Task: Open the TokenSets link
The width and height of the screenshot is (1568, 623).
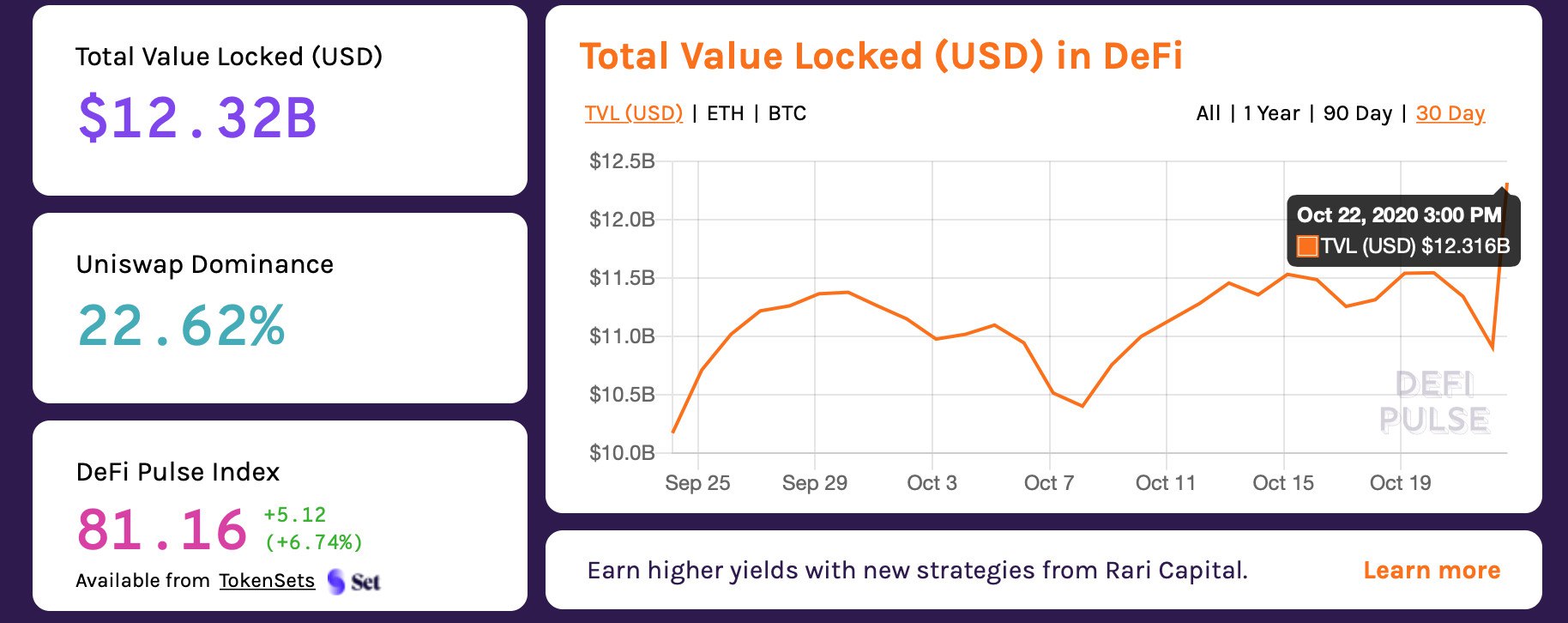Action: tap(267, 581)
